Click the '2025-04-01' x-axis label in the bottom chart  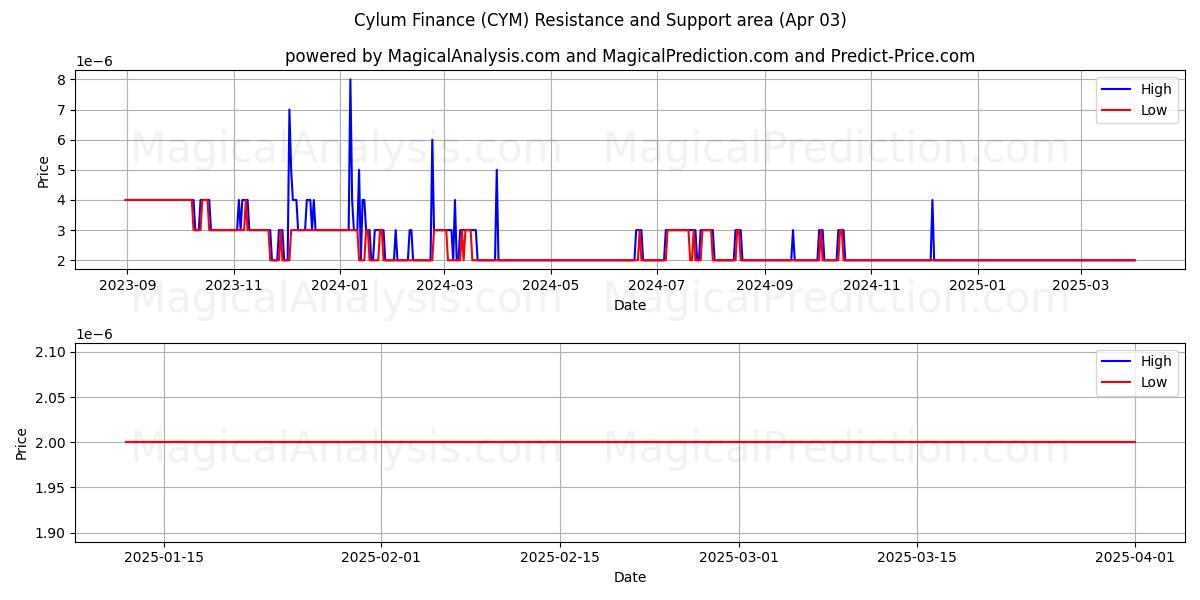[x=1135, y=558]
